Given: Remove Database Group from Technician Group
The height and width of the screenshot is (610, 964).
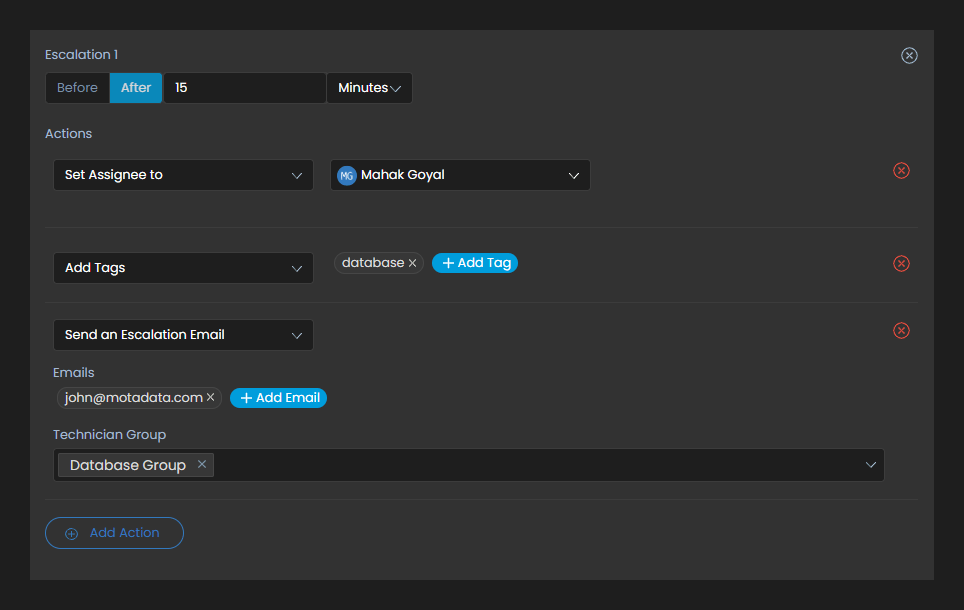Looking at the screenshot, I should pos(202,464).
